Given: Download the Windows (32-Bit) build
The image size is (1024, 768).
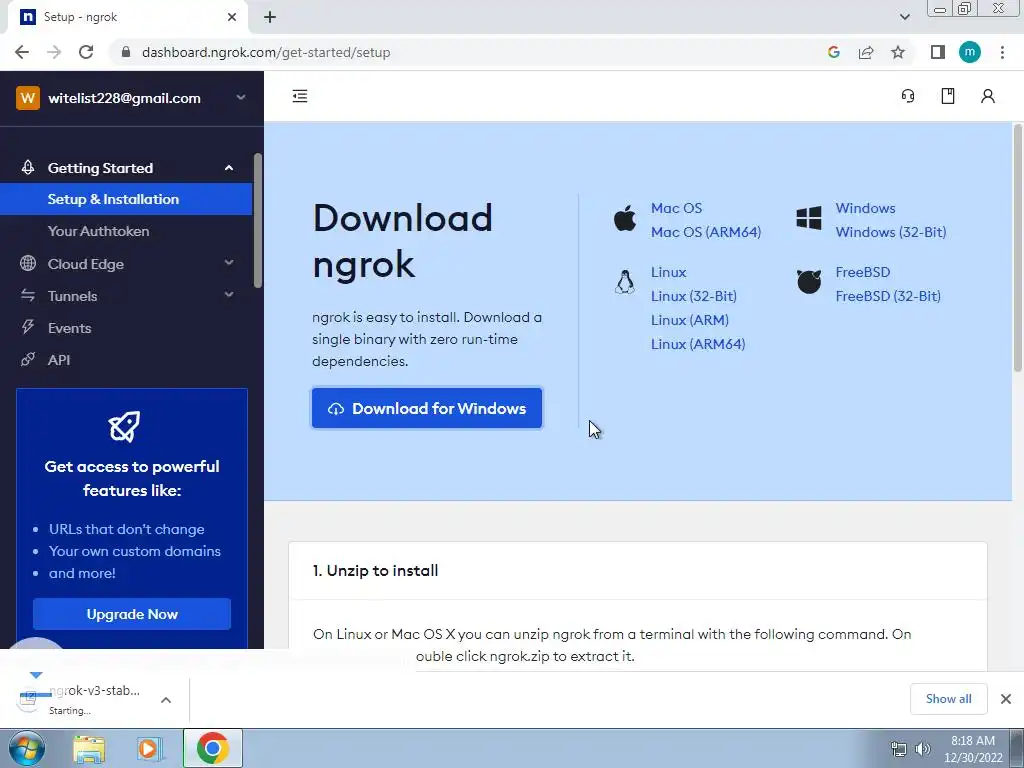Looking at the screenshot, I should pos(891,232).
